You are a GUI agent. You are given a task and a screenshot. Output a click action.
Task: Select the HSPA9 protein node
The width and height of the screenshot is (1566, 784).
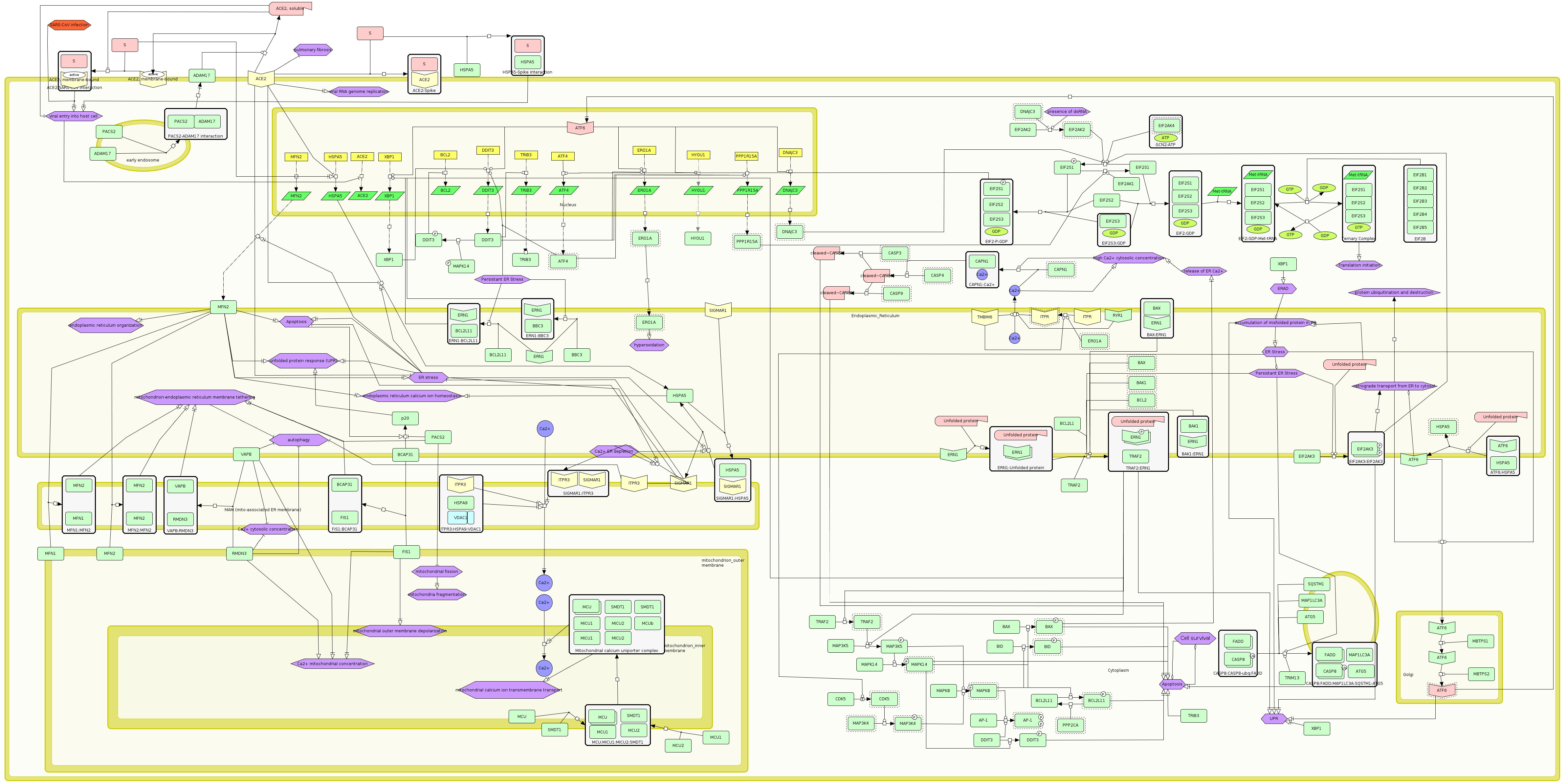point(461,503)
